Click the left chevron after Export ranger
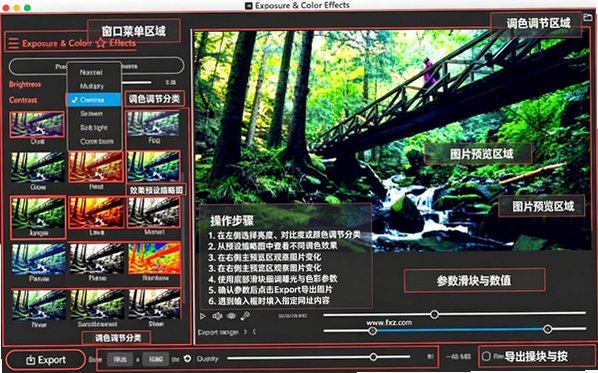This screenshot has width=598, height=373. 254,332
